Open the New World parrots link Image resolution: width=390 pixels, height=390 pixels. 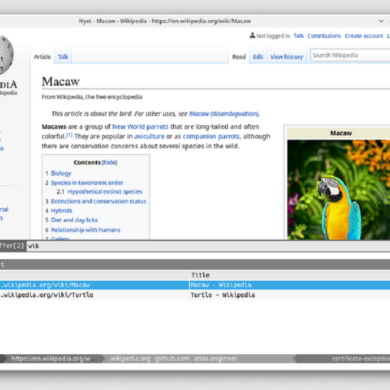(x=140, y=127)
